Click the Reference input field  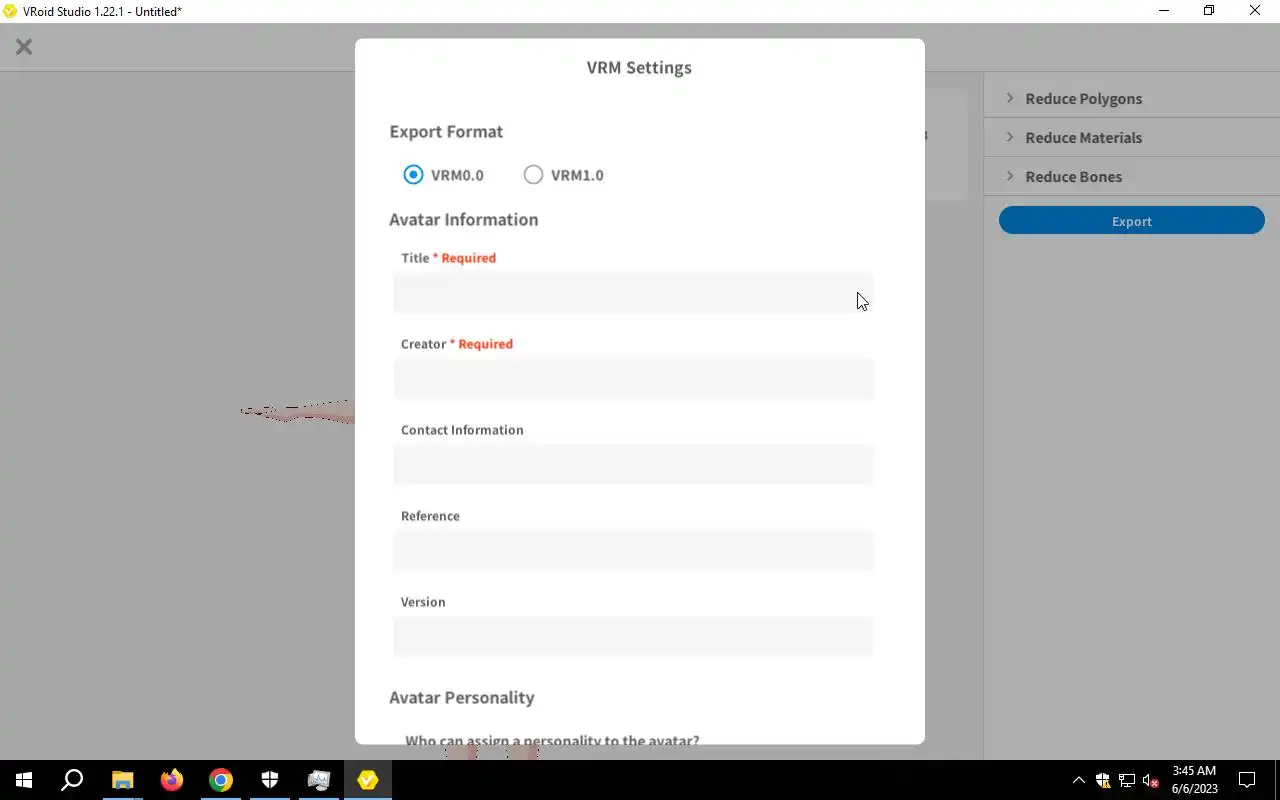pyautogui.click(x=633, y=551)
